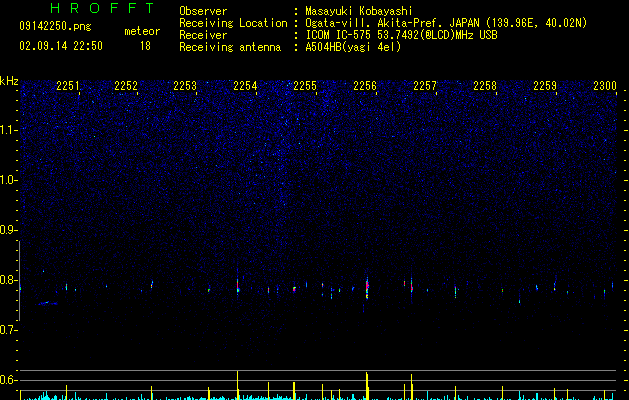Image resolution: width=629 pixels, height=400 pixels.
Task: Click the 2255 time marker
Action: 305,86
